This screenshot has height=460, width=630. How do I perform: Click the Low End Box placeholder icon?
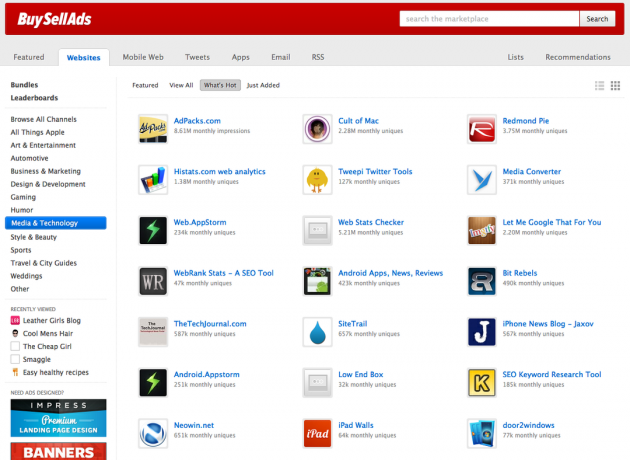(317, 383)
